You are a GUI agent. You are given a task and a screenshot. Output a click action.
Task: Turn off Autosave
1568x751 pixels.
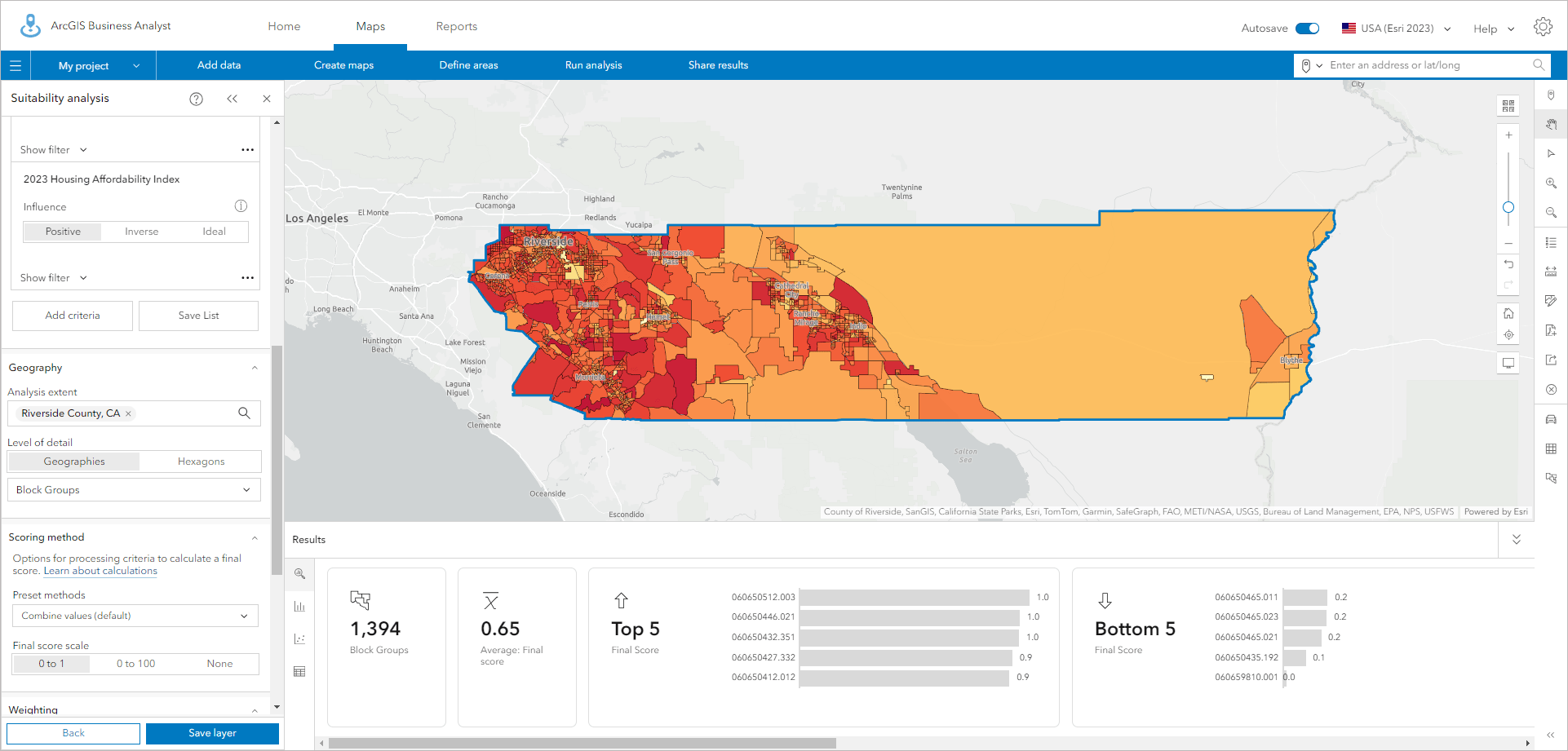1309,27
